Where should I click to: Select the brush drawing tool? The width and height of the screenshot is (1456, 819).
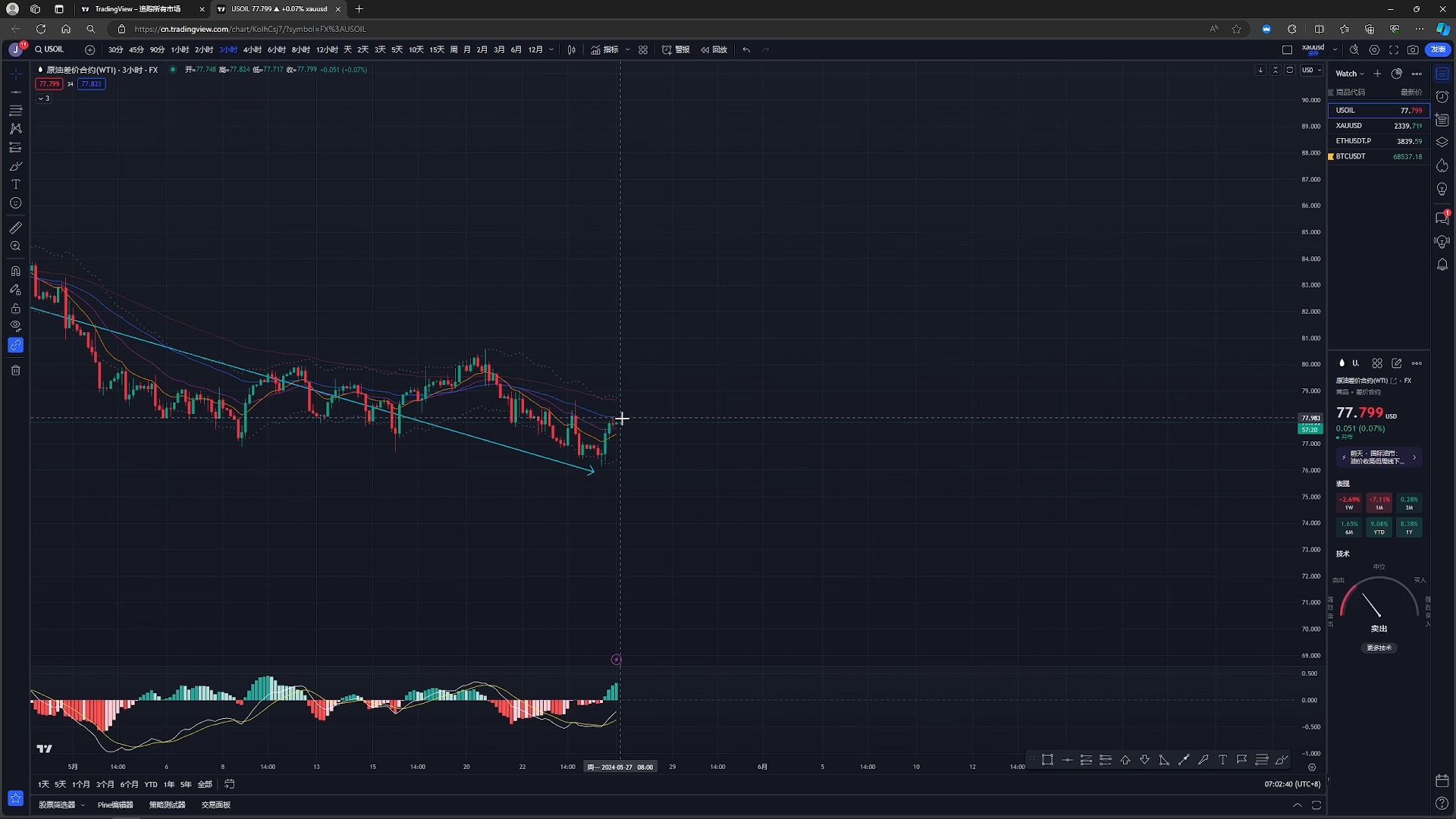click(x=15, y=166)
